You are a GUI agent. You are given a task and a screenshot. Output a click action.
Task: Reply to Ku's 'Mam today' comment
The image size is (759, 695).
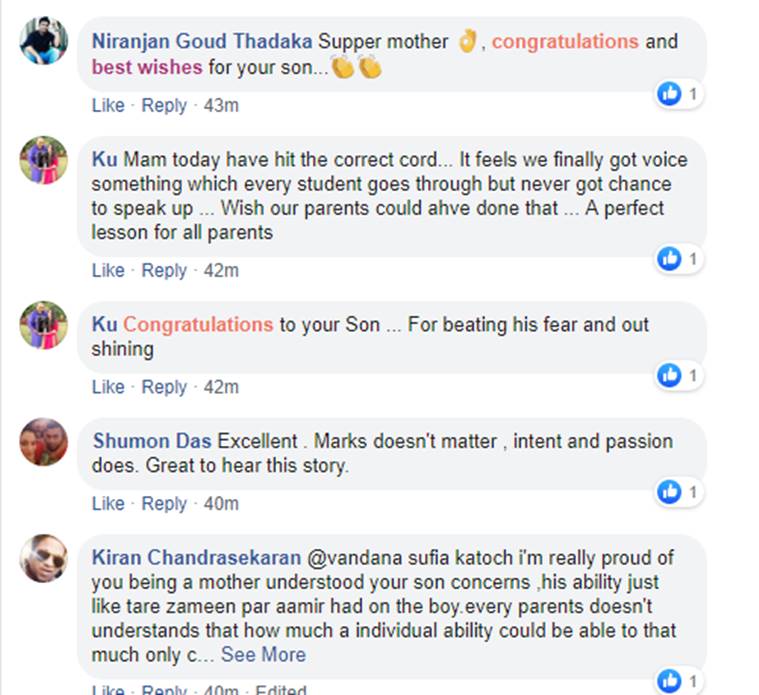[164, 270]
